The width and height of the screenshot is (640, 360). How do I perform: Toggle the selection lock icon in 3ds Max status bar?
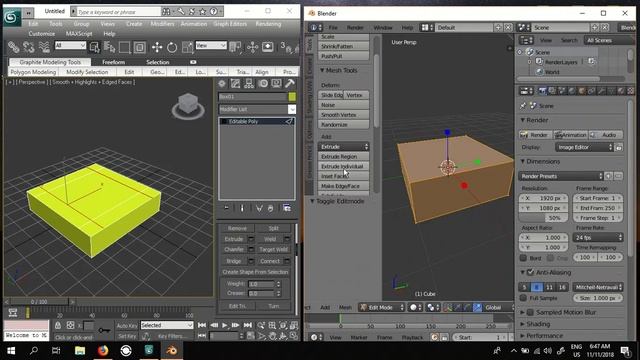pyautogui.click(x=58, y=325)
